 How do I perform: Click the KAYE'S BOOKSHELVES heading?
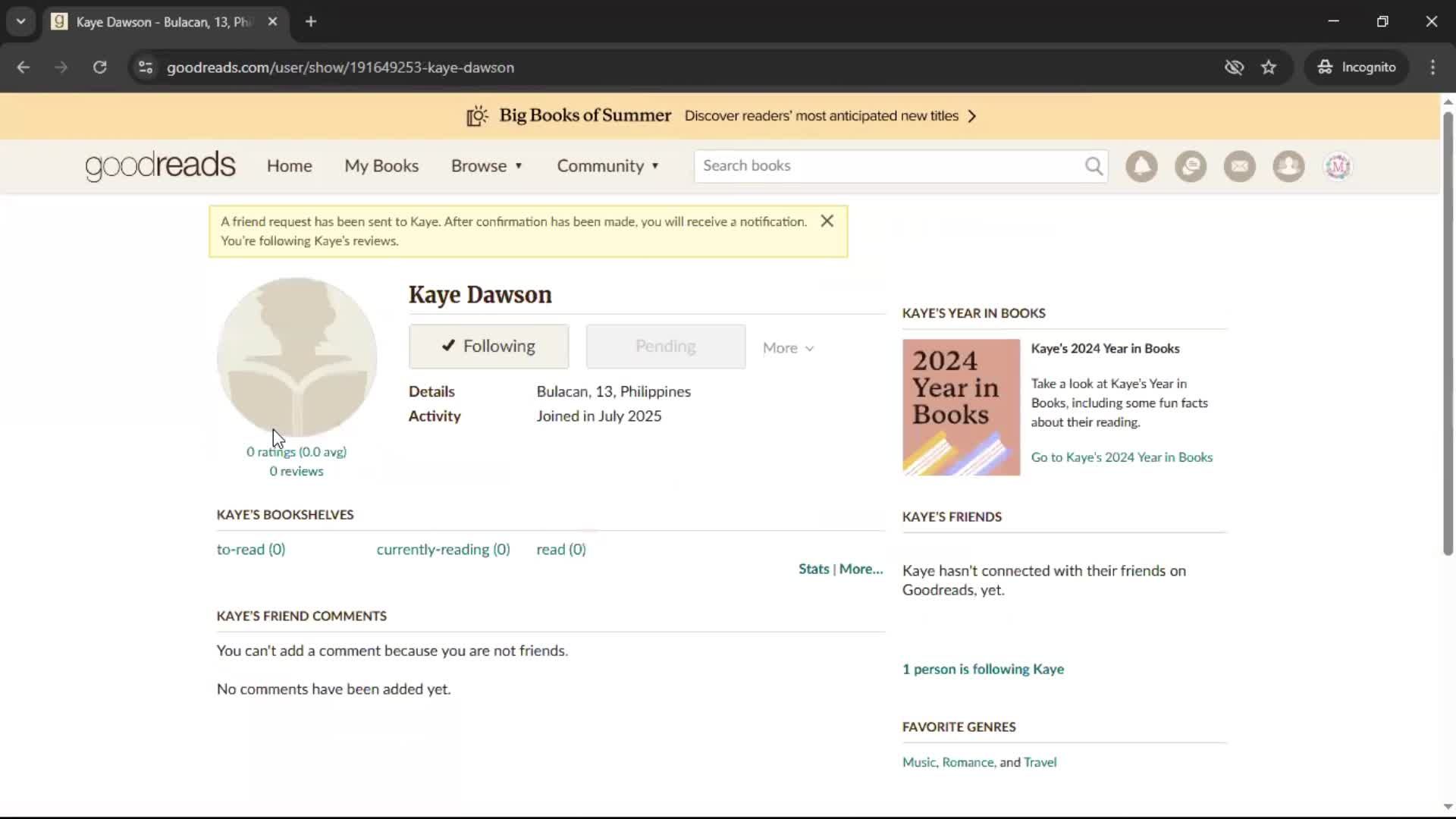(285, 515)
